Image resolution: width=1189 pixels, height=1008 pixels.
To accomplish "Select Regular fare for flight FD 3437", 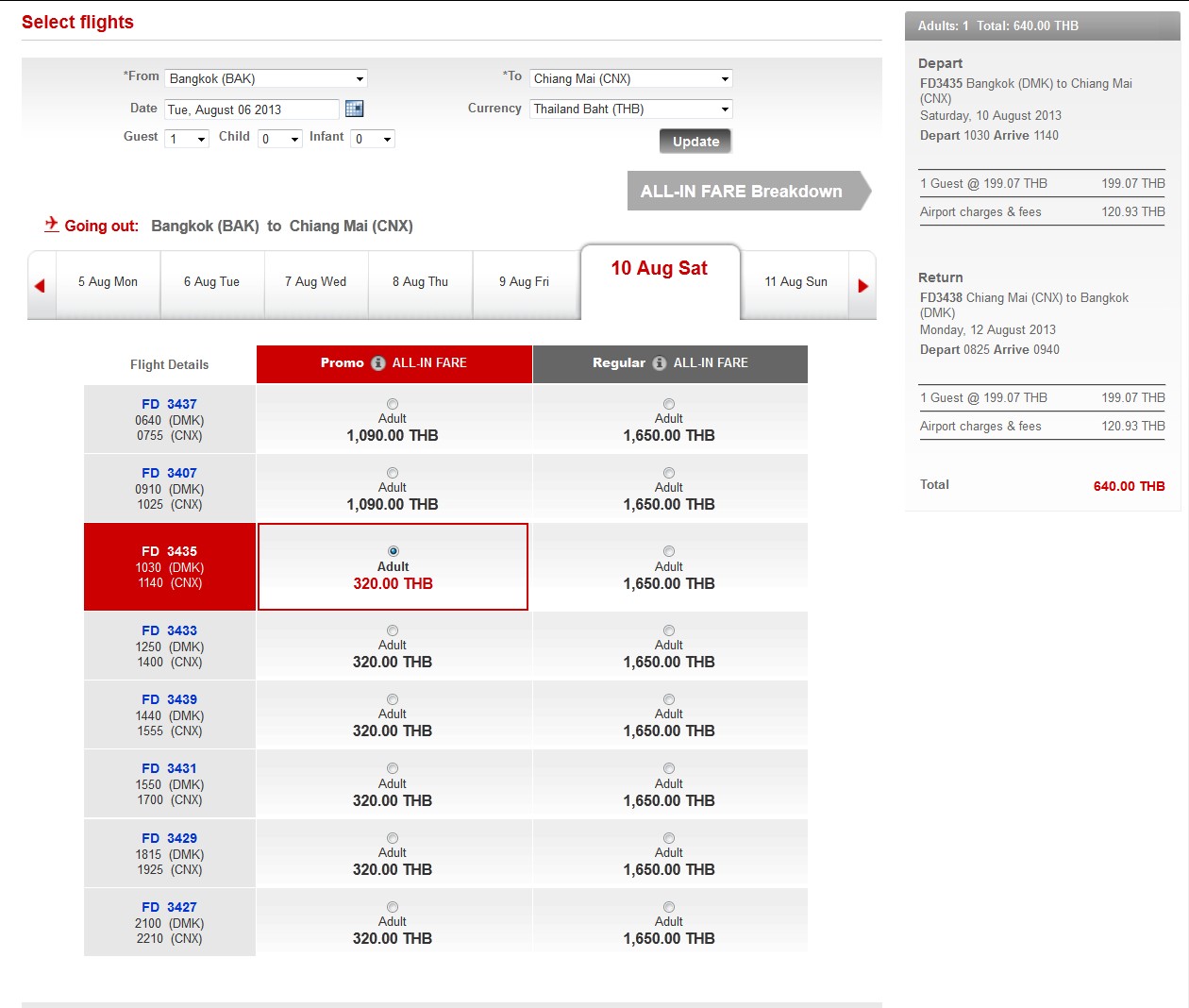I will [669, 404].
